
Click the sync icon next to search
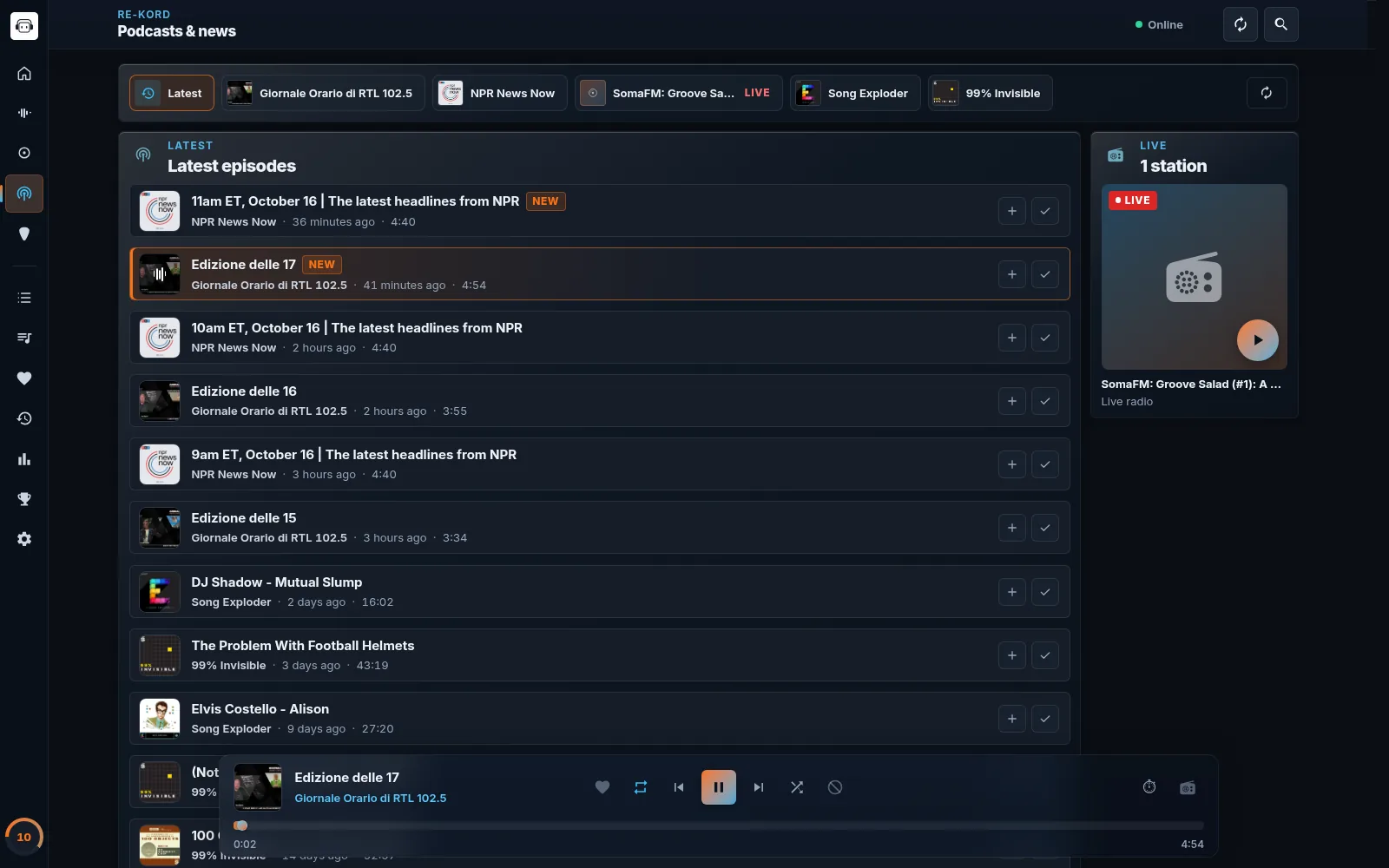click(x=1241, y=24)
